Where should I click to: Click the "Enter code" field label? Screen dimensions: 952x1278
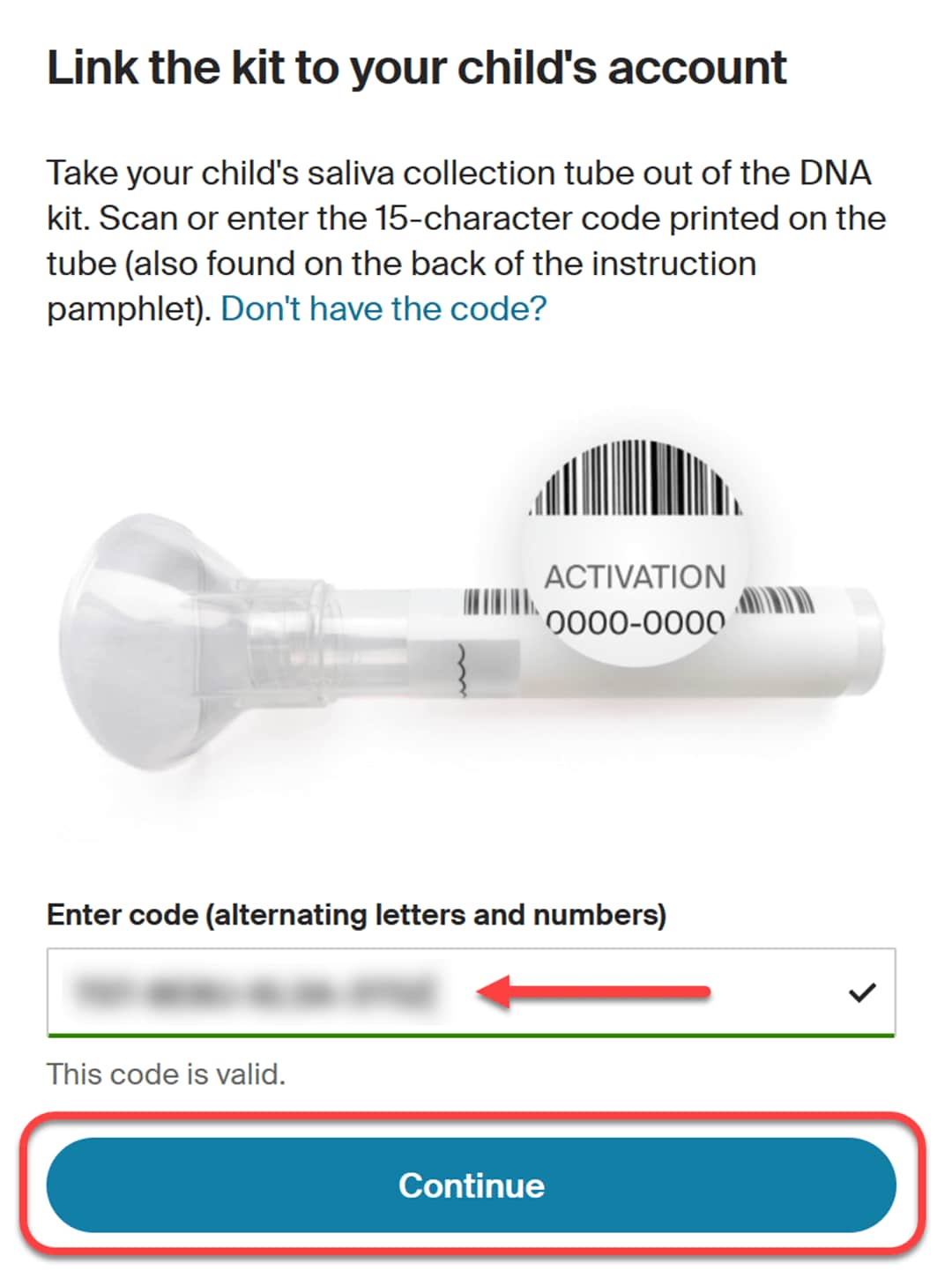(x=356, y=915)
